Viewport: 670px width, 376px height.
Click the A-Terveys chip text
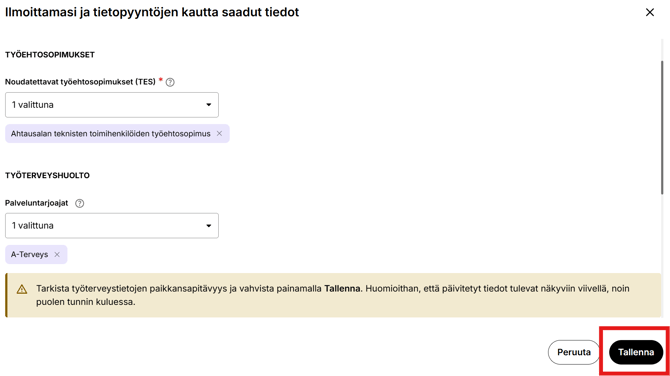tap(29, 255)
